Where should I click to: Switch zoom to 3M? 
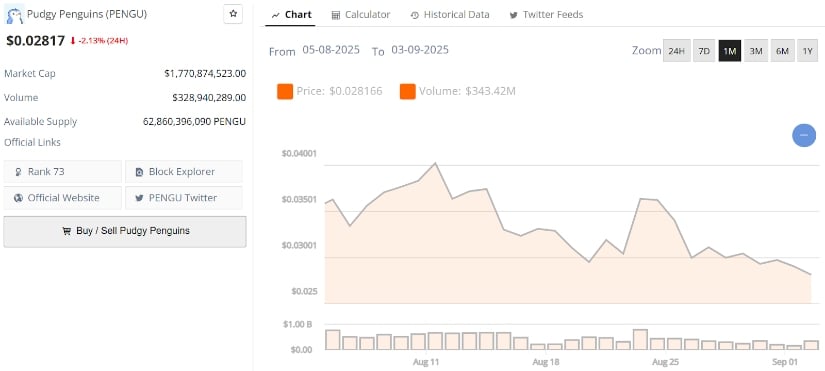(756, 51)
